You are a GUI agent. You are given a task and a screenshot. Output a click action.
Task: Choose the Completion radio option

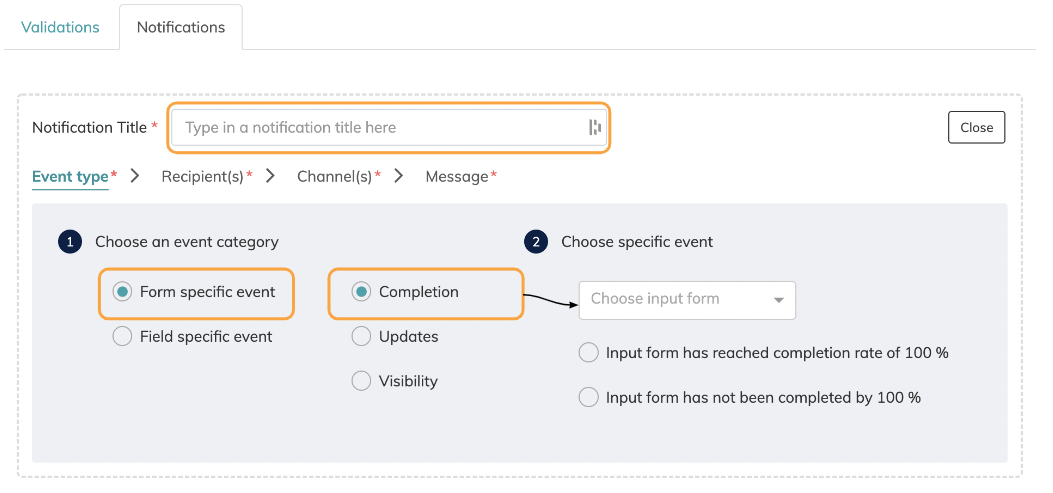tap(361, 292)
